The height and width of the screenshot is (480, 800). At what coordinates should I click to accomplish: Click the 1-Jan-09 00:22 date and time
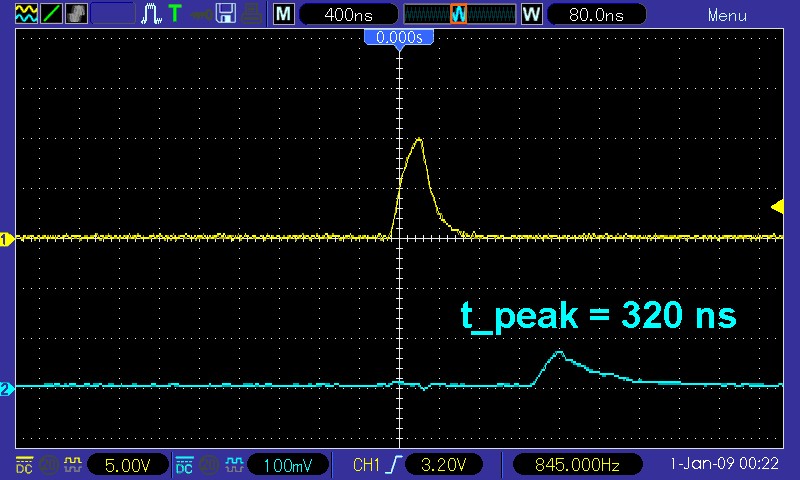pos(724,464)
